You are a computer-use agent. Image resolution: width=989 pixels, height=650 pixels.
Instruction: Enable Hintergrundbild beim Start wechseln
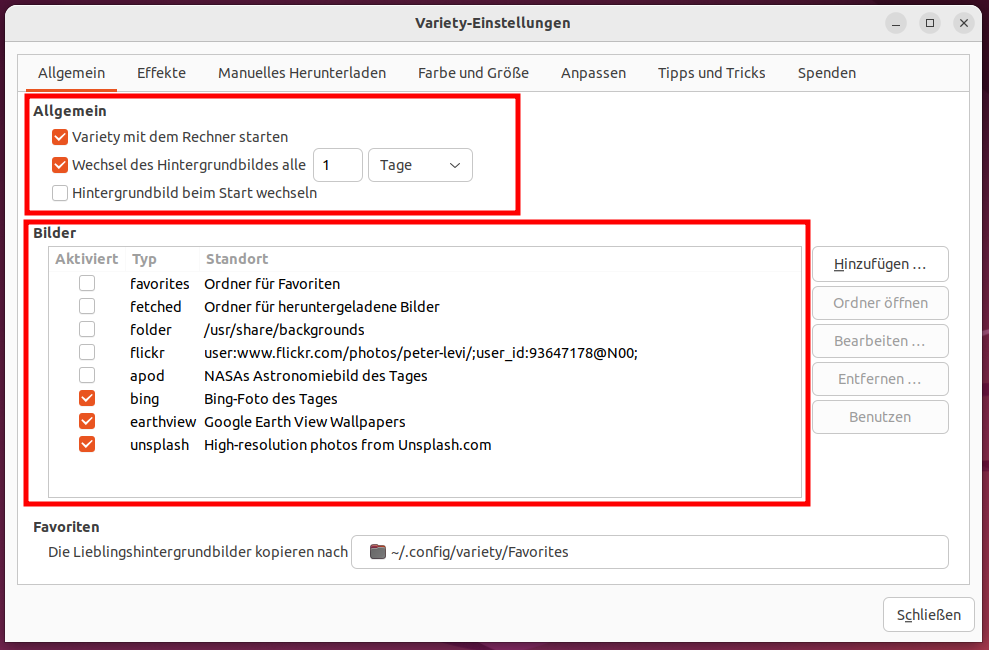(60, 193)
